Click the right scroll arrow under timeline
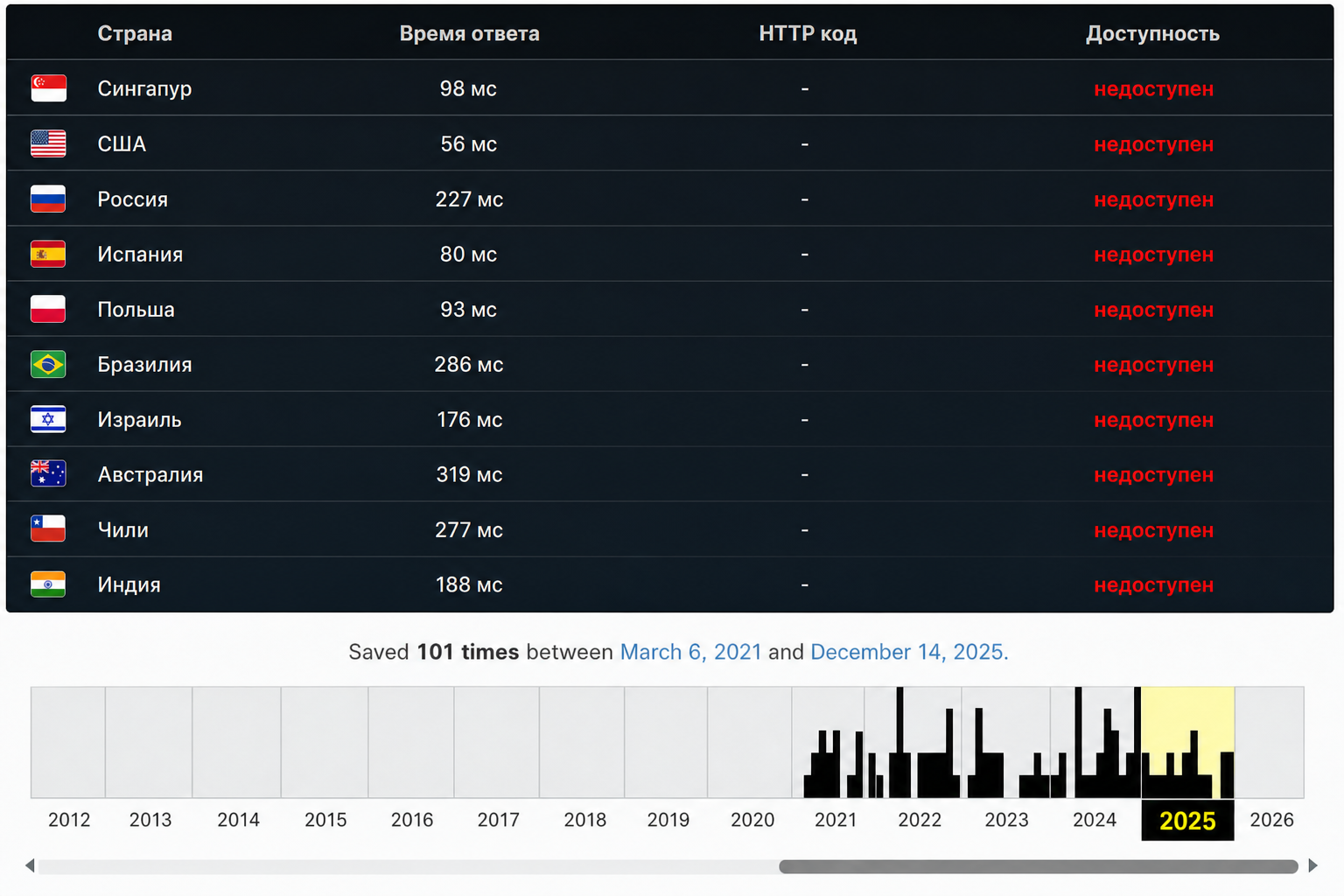 (x=1312, y=865)
